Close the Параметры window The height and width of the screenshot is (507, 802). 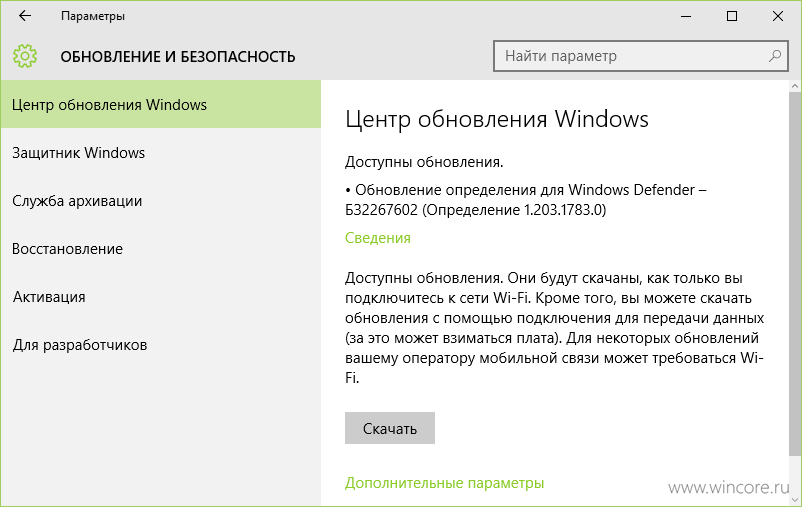[777, 16]
